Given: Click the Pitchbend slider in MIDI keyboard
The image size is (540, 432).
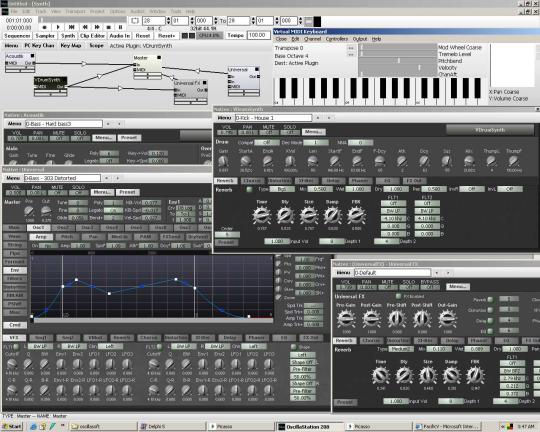Looking at the screenshot, I should coord(398,61).
